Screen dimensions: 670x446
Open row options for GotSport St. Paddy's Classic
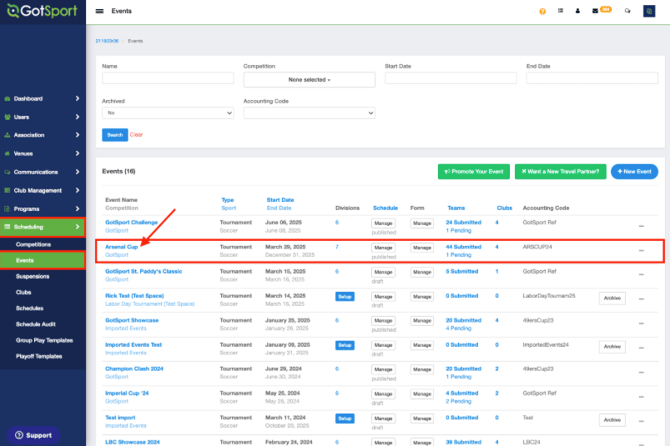point(641,275)
